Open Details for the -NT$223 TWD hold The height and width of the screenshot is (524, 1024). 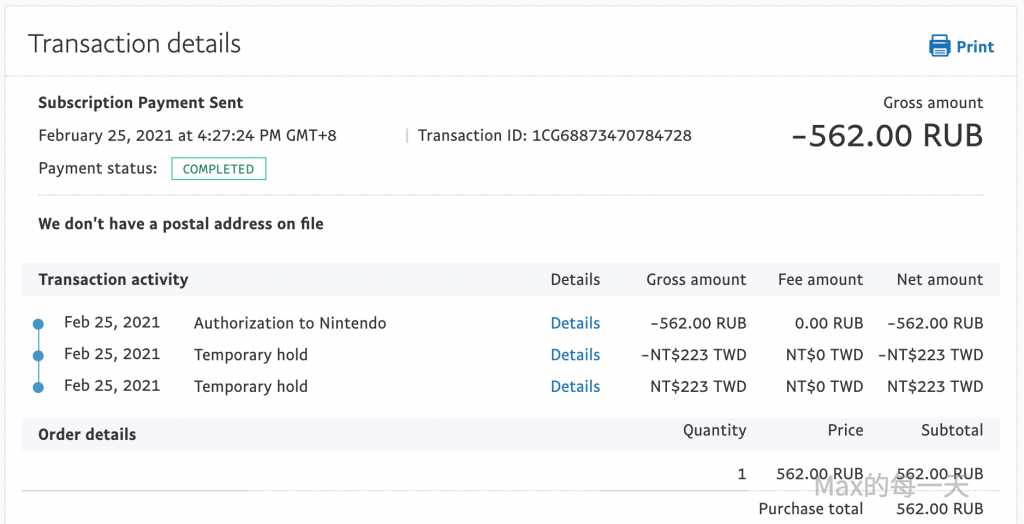coord(575,355)
